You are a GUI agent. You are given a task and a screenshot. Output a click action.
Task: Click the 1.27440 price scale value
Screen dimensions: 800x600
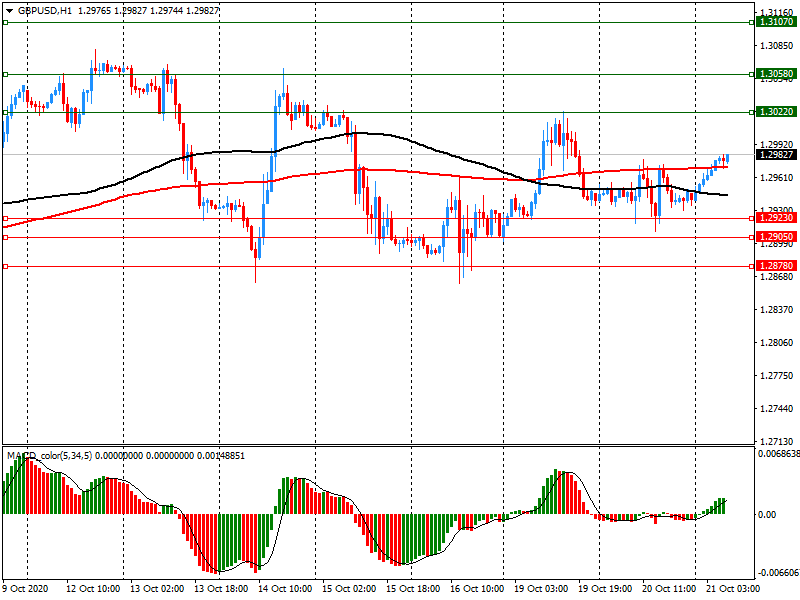(x=777, y=409)
